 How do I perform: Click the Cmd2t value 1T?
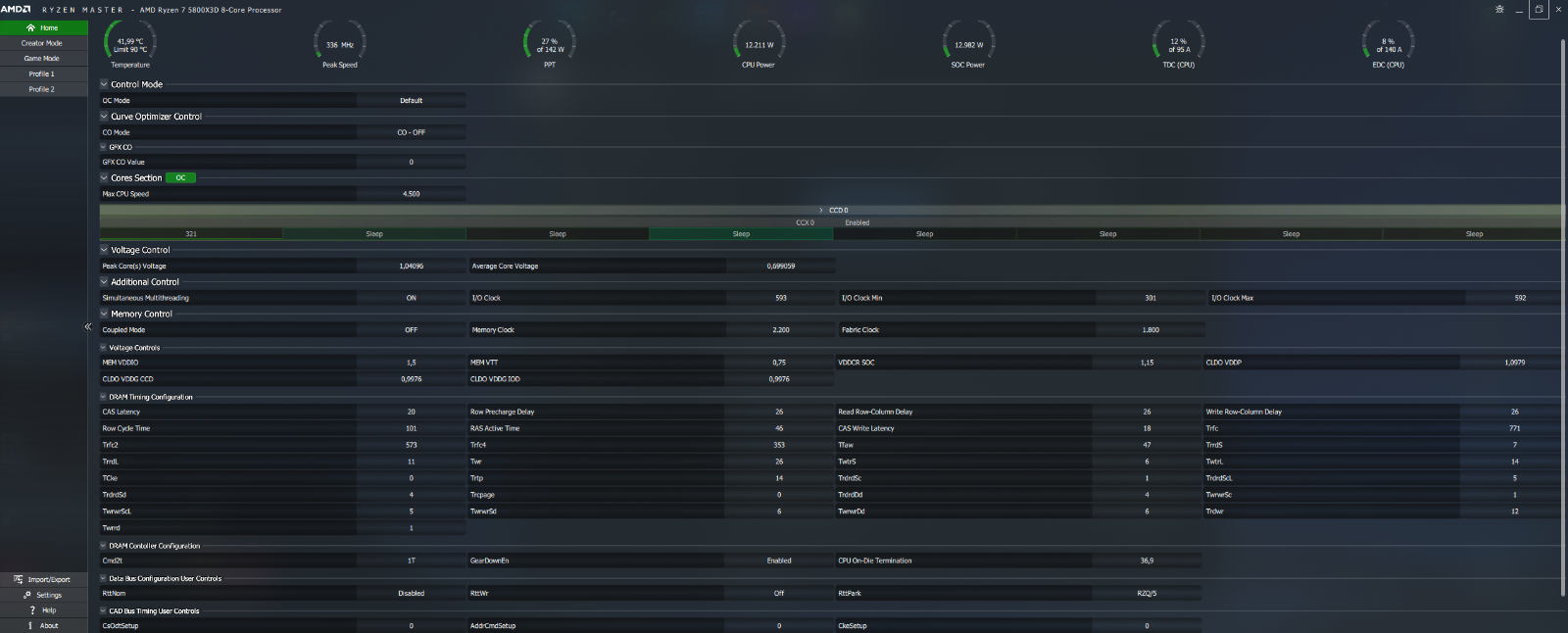click(412, 560)
